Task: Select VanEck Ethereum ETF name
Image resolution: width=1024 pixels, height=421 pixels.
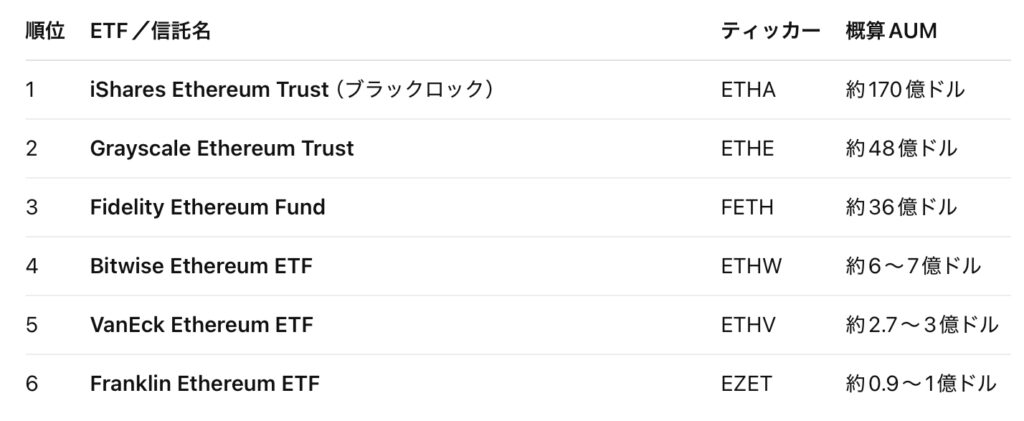Action: 201,325
